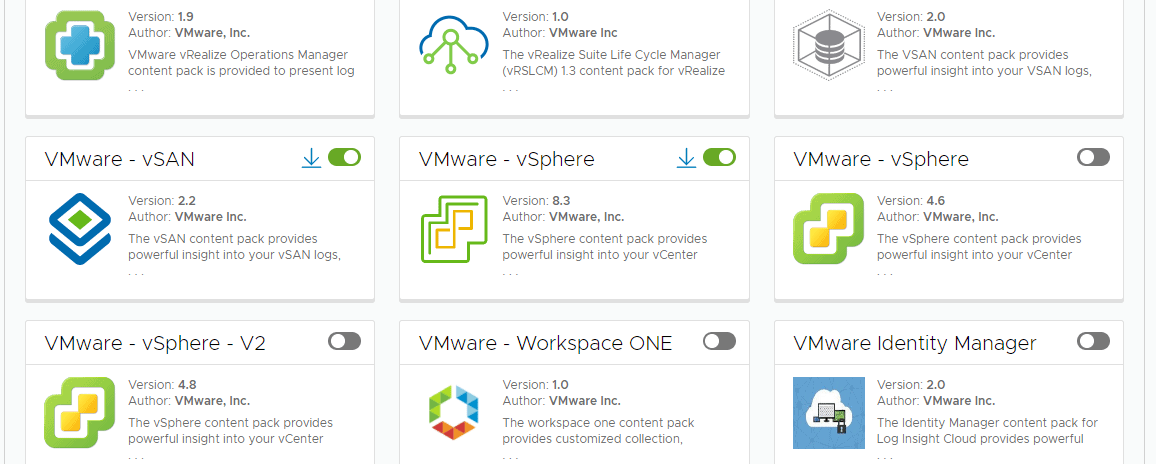
Task: Click Author VMware Inc. in the vSAN 2.2 card
Action: click(187, 217)
